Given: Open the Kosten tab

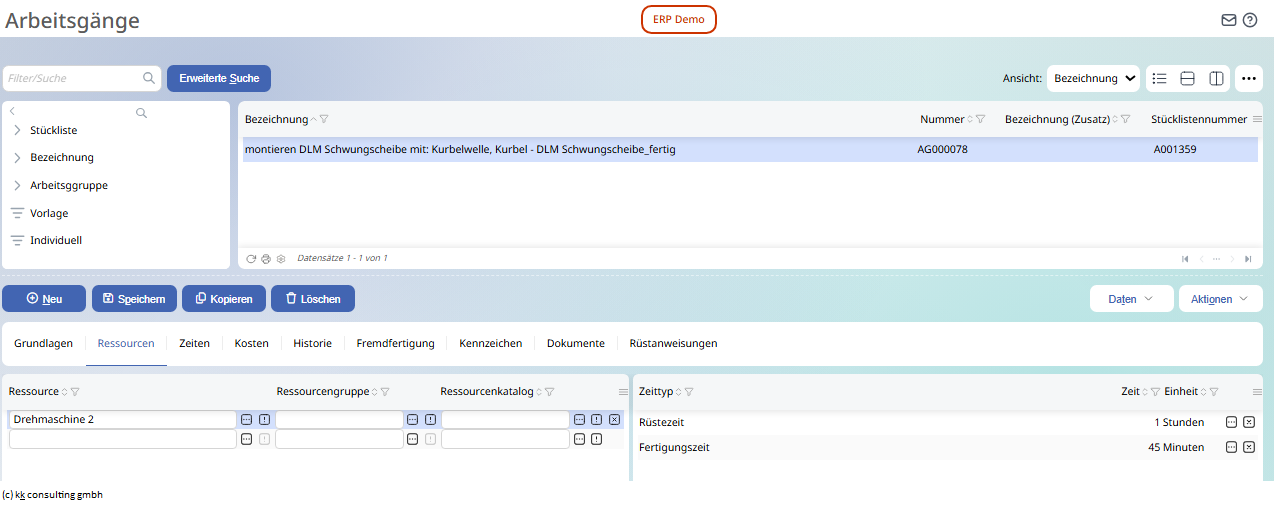Looking at the screenshot, I should click(x=252, y=343).
